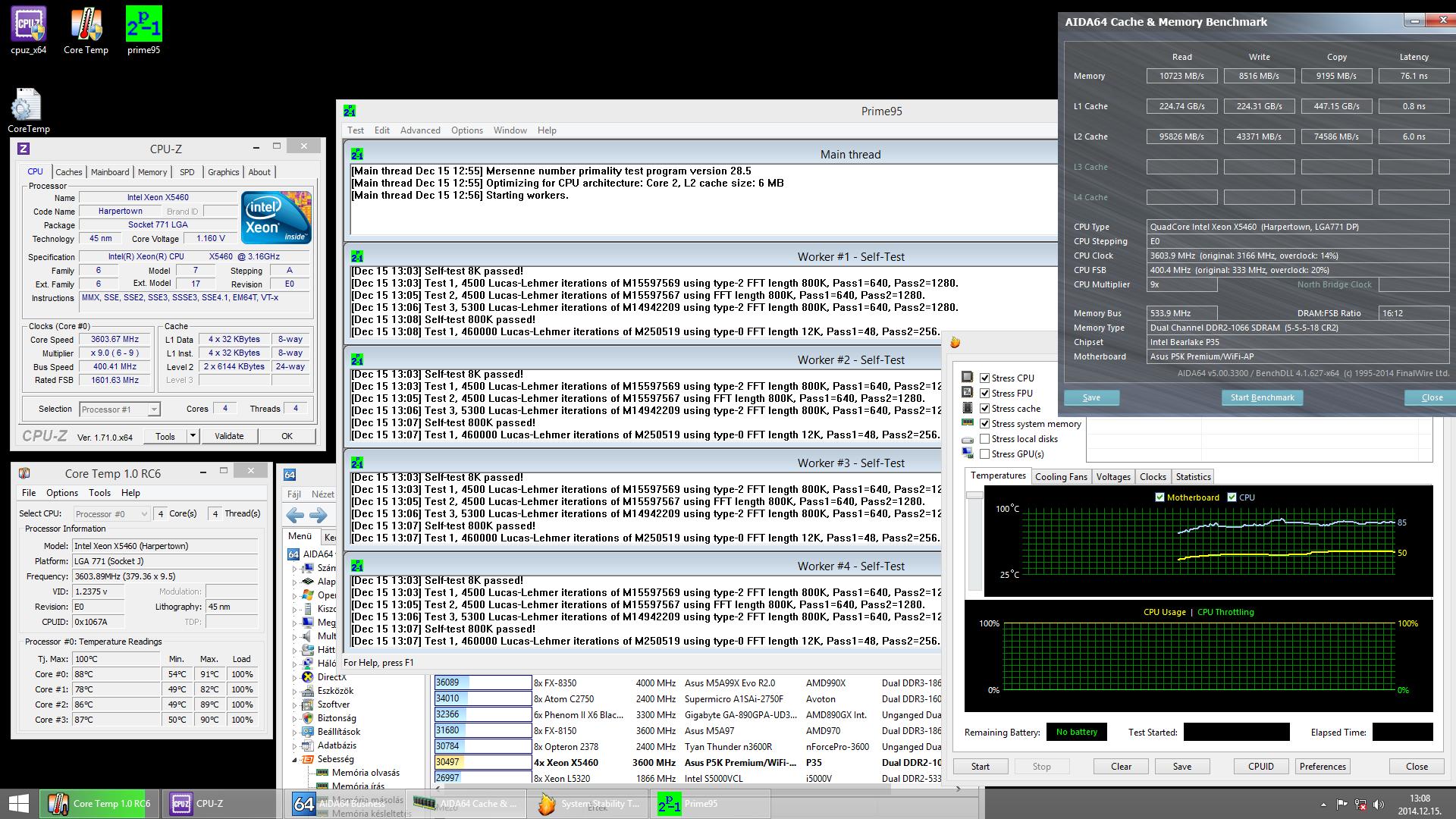Expand the Eszközök tree node
1456x819 pixels.
point(295,691)
